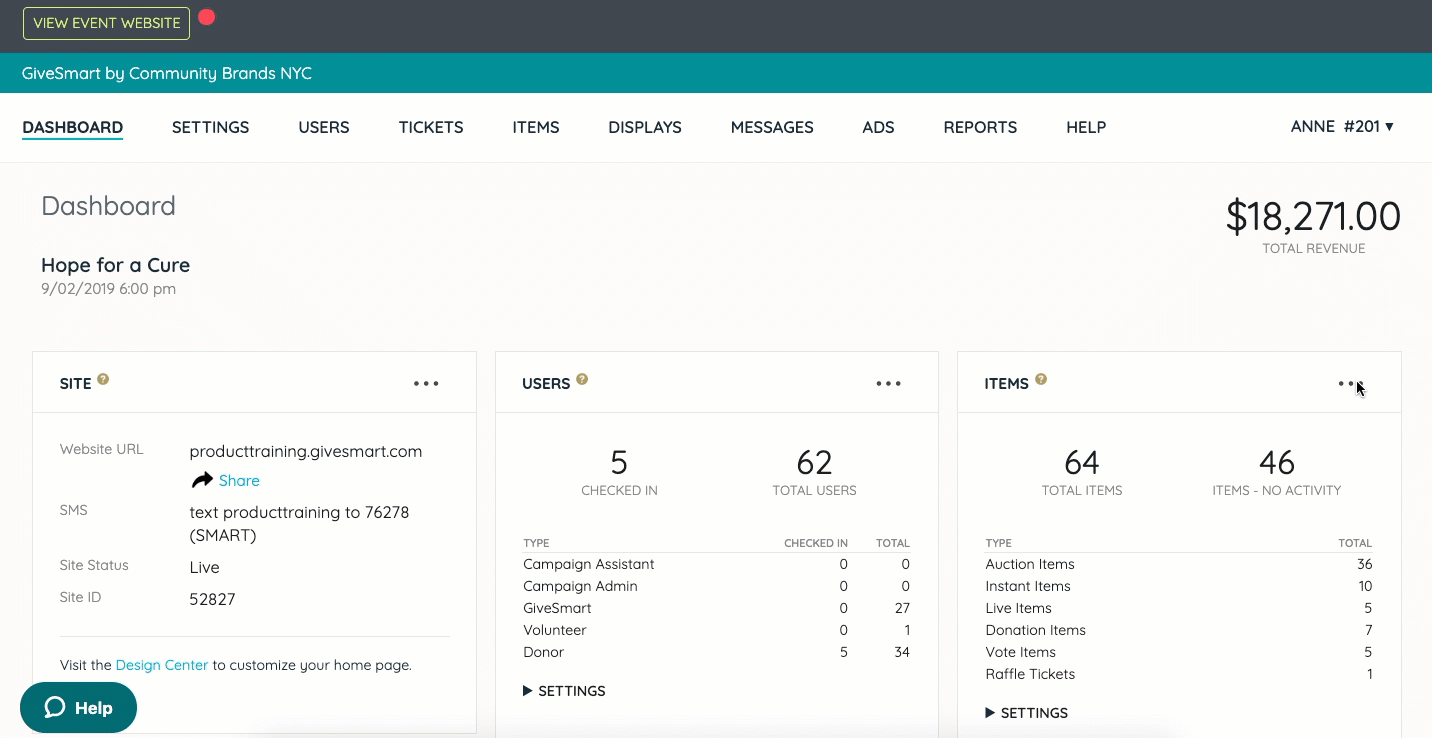
Task: Open the ITEMS card three-dot menu
Action: click(1351, 383)
